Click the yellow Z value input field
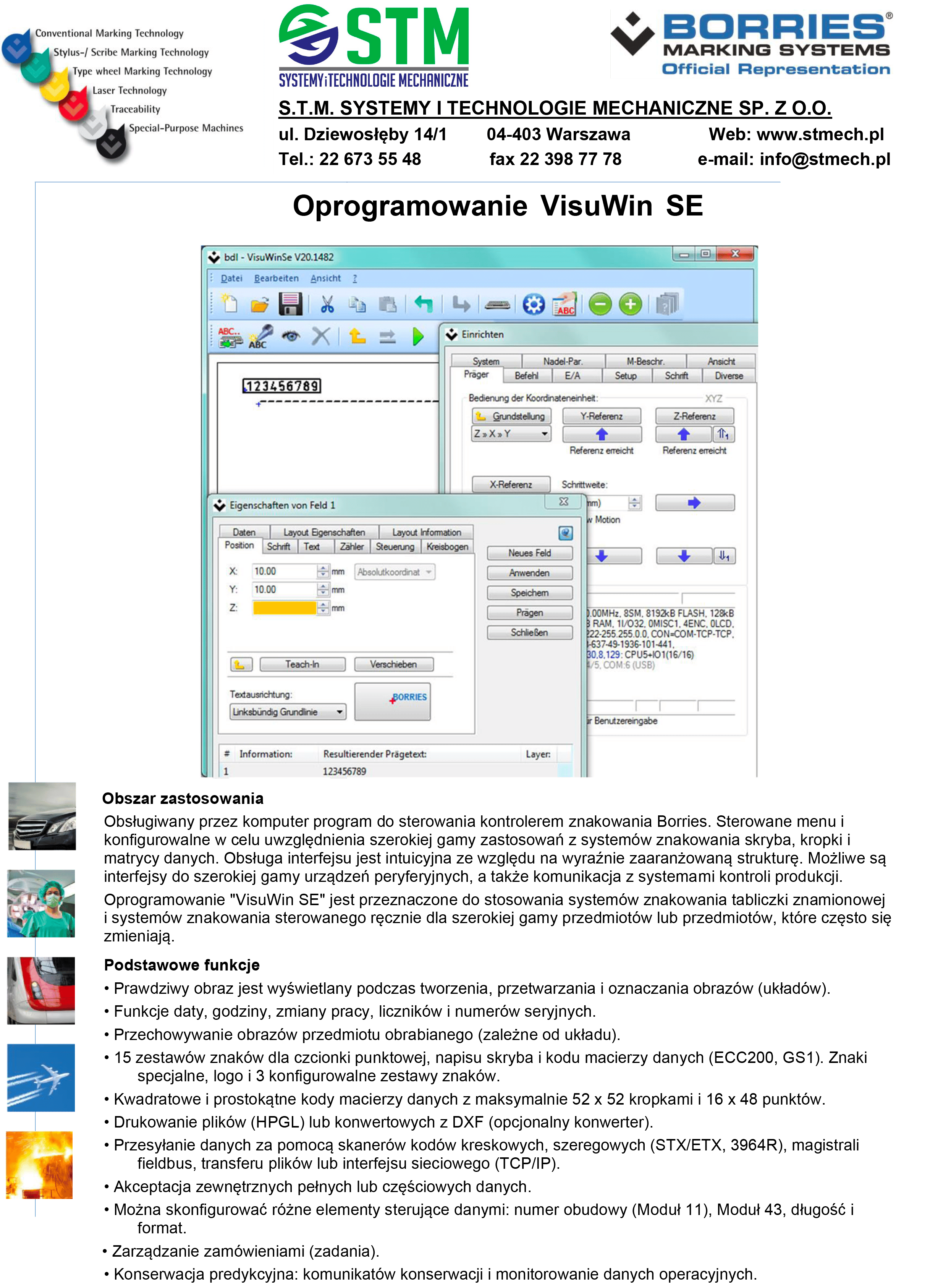 (x=284, y=608)
